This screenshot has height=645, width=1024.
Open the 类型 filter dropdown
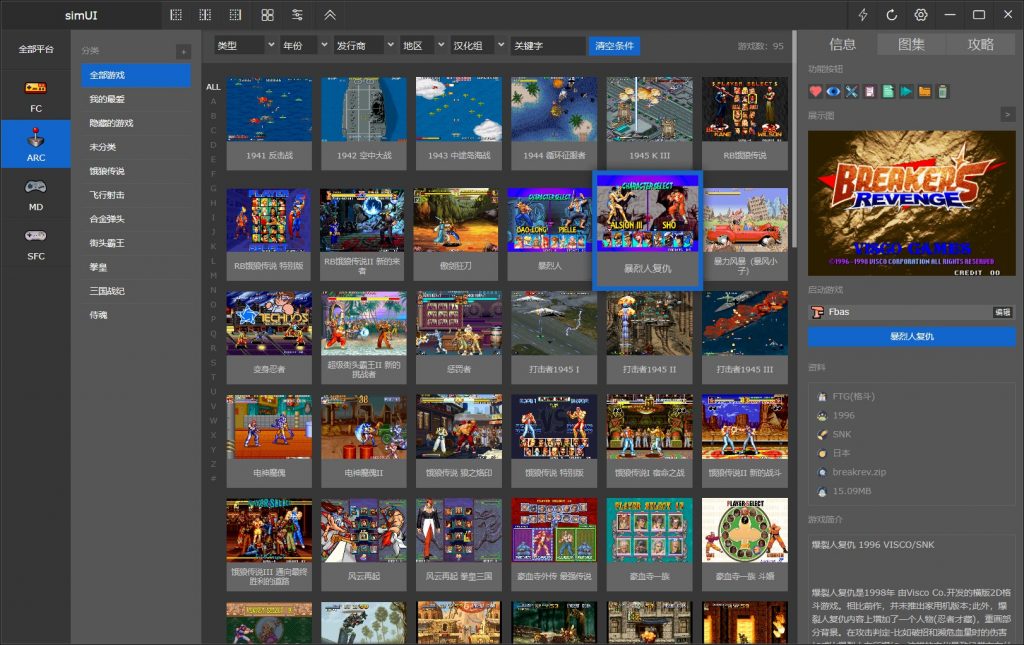click(x=244, y=46)
